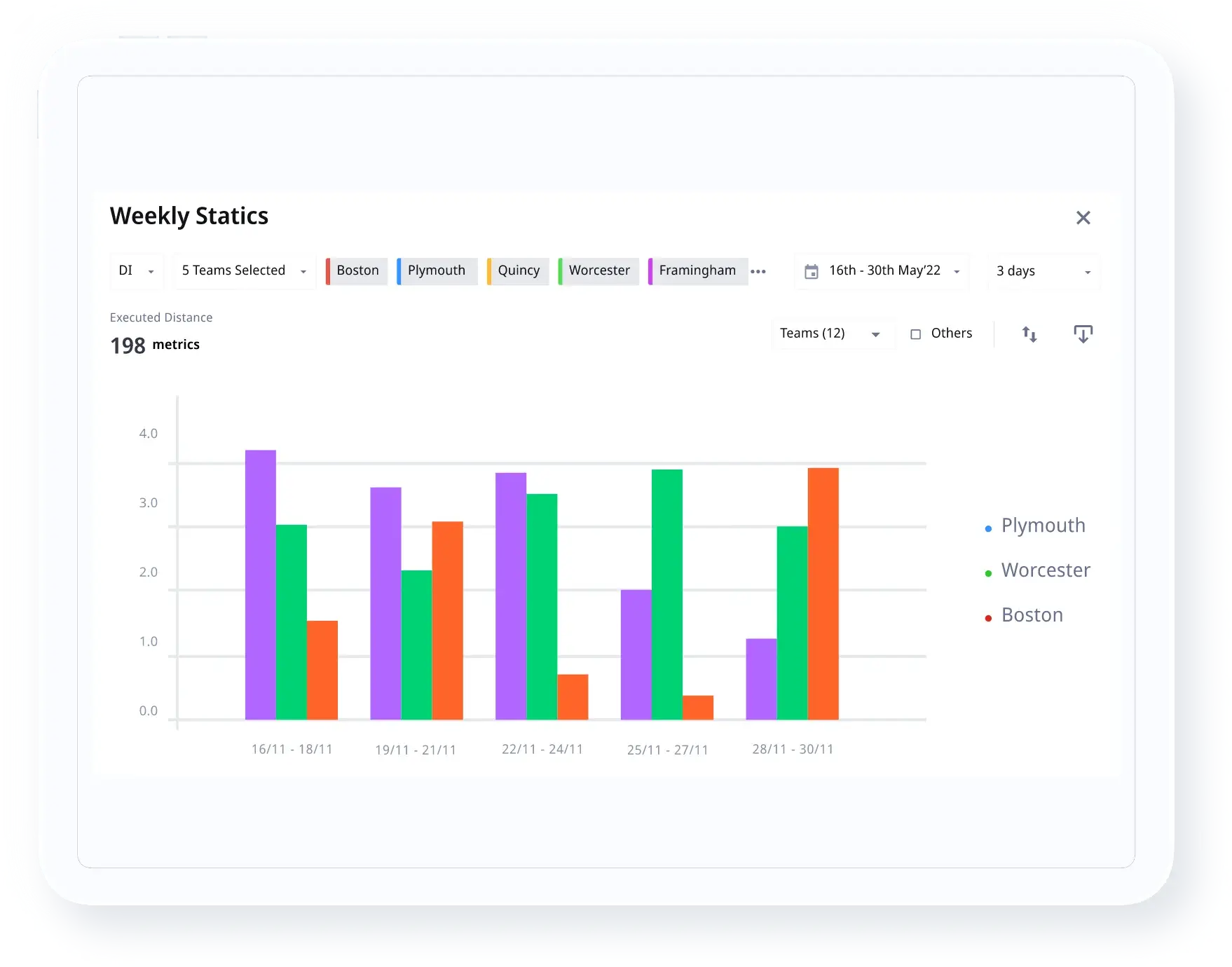The image size is (1232, 967).
Task: Open the Teams (12) dropdown
Action: (x=830, y=334)
